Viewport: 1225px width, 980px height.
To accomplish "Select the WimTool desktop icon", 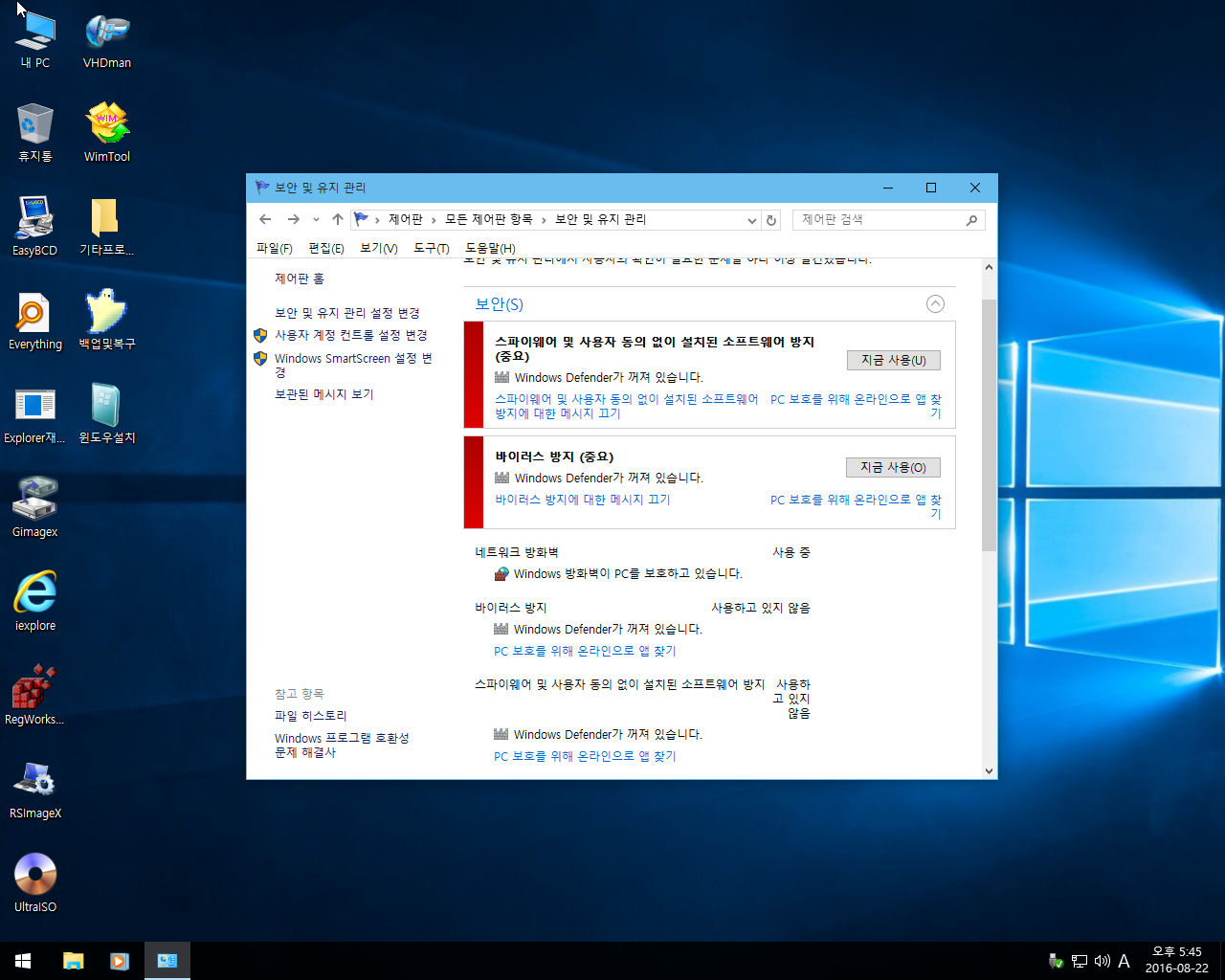I will pyautogui.click(x=107, y=133).
